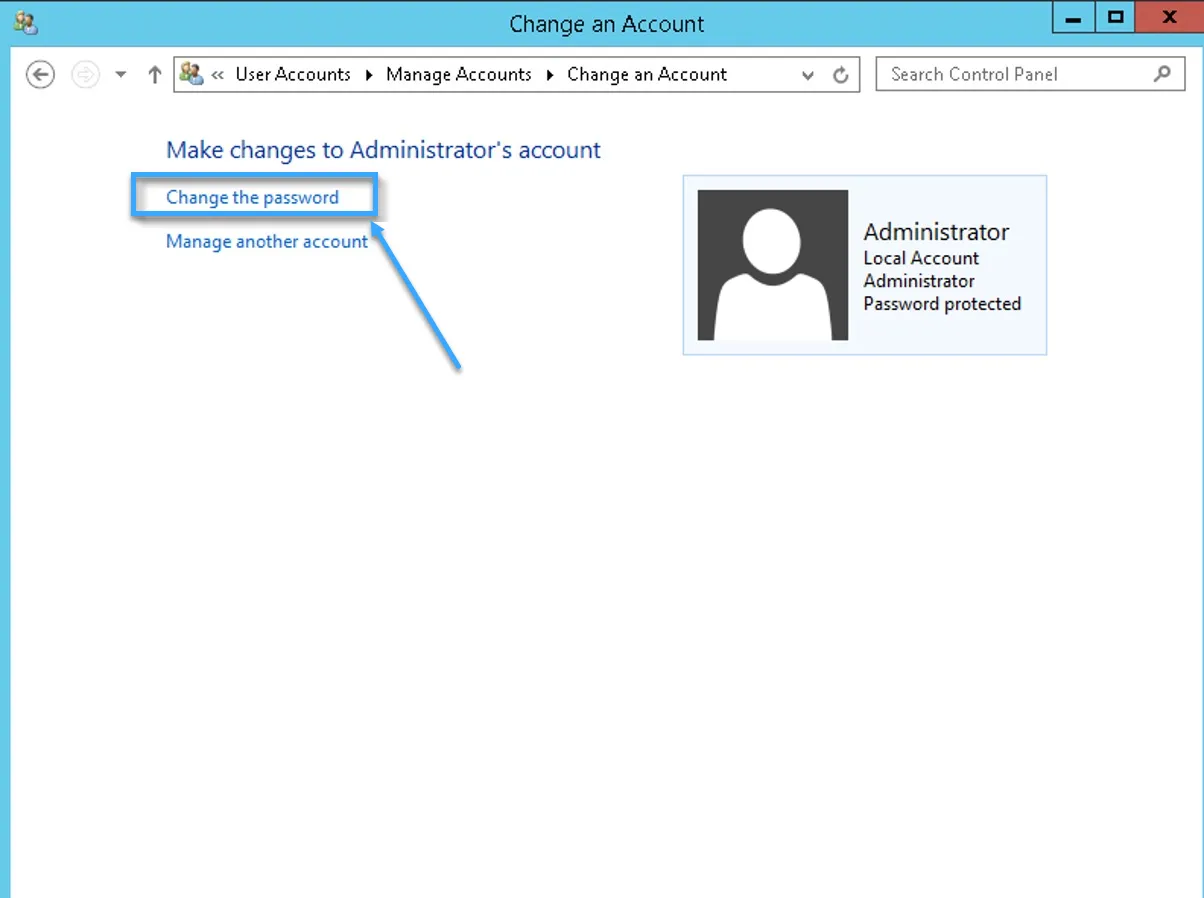
Task: Expand the address bar history dropdown
Action: click(808, 75)
